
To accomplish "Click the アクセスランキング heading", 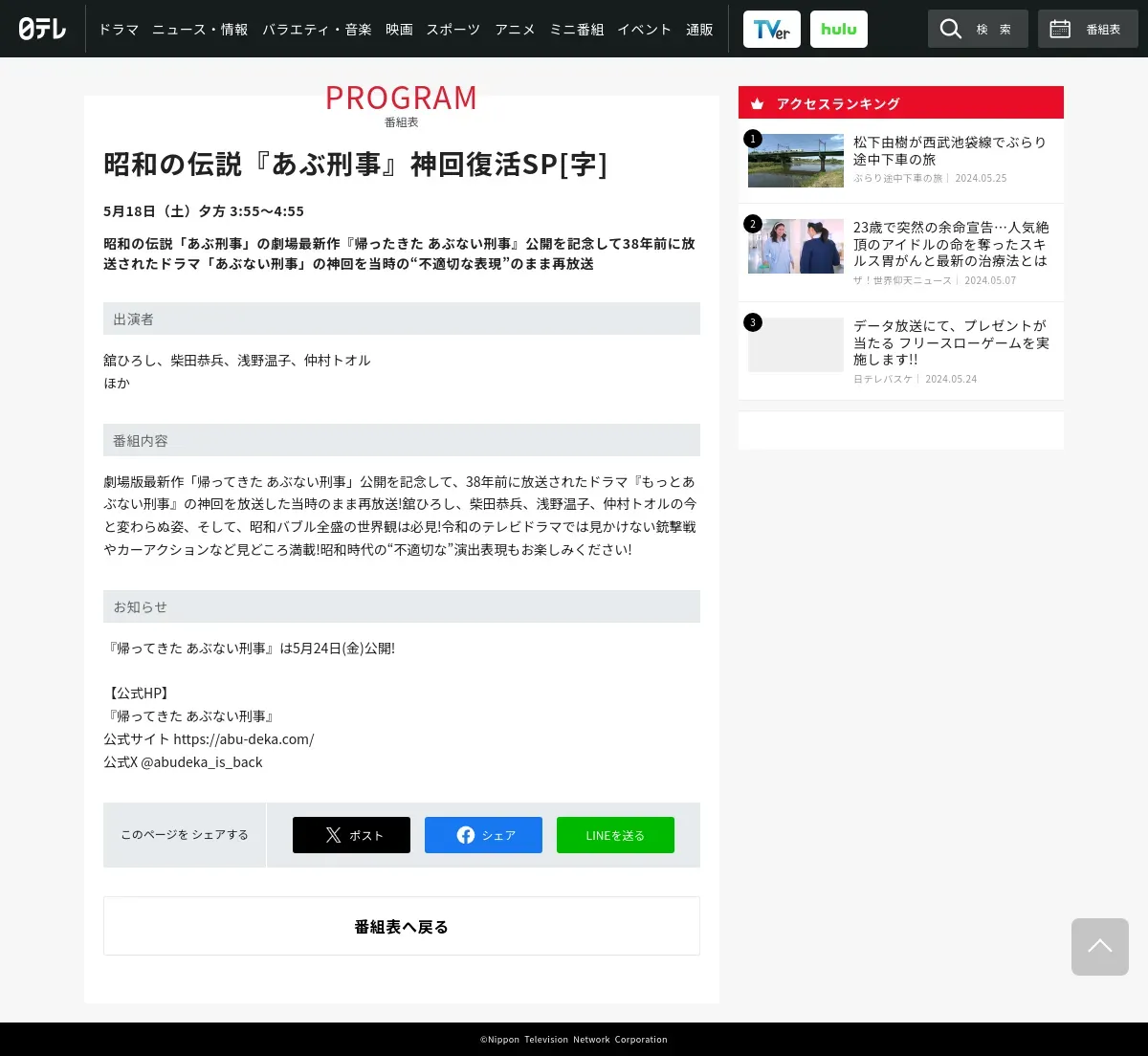I will 838,103.
